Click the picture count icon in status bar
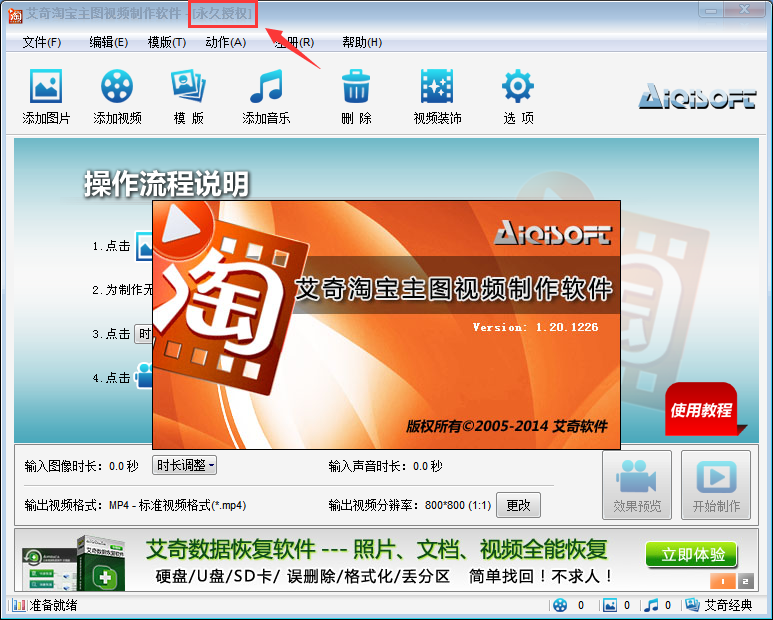Viewport: 773px width, 620px height. click(610, 605)
